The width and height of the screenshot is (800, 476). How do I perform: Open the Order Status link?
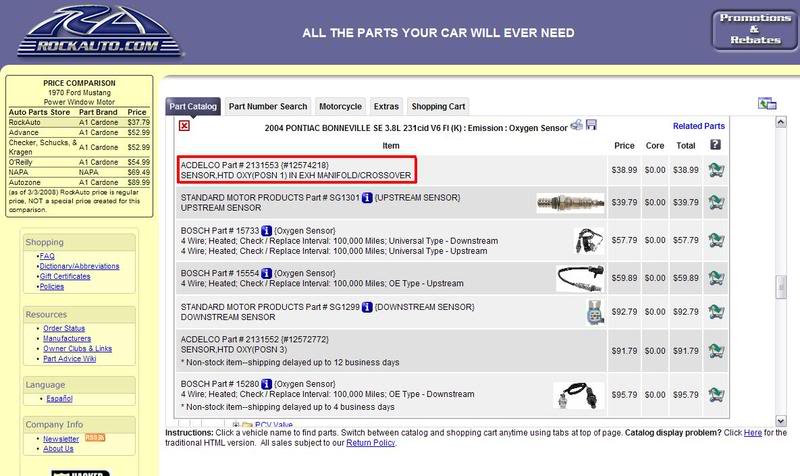[x=64, y=329]
